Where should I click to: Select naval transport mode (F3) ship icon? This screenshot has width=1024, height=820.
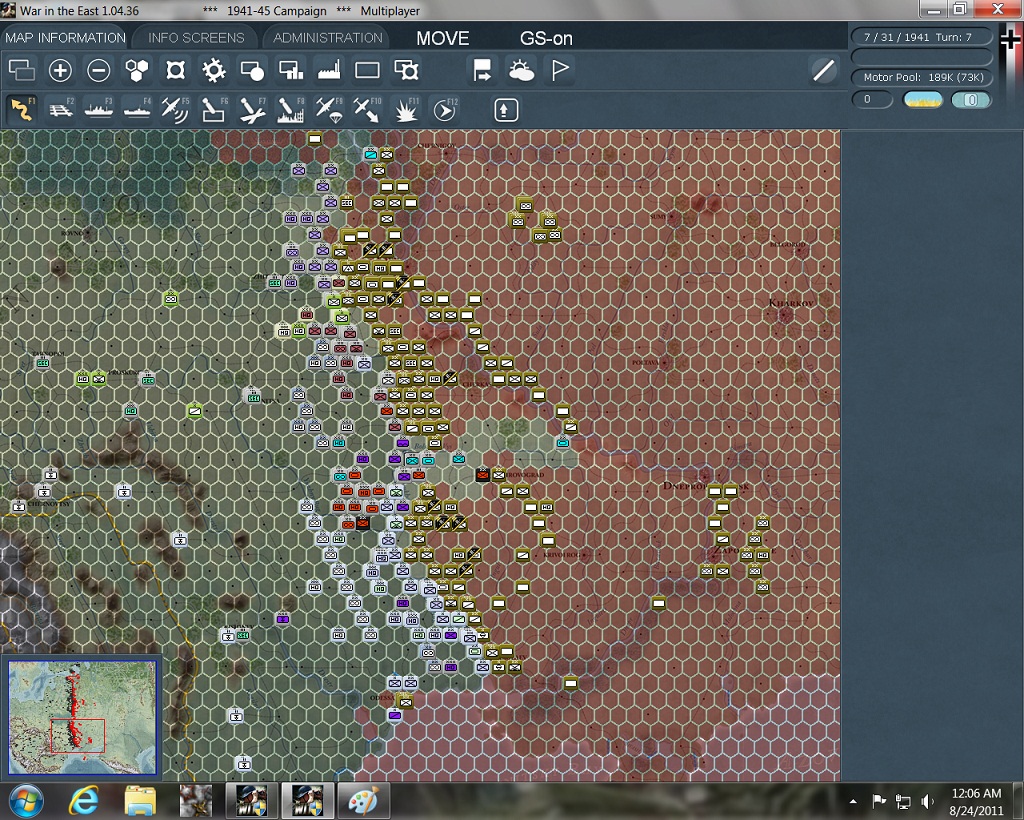pos(99,110)
